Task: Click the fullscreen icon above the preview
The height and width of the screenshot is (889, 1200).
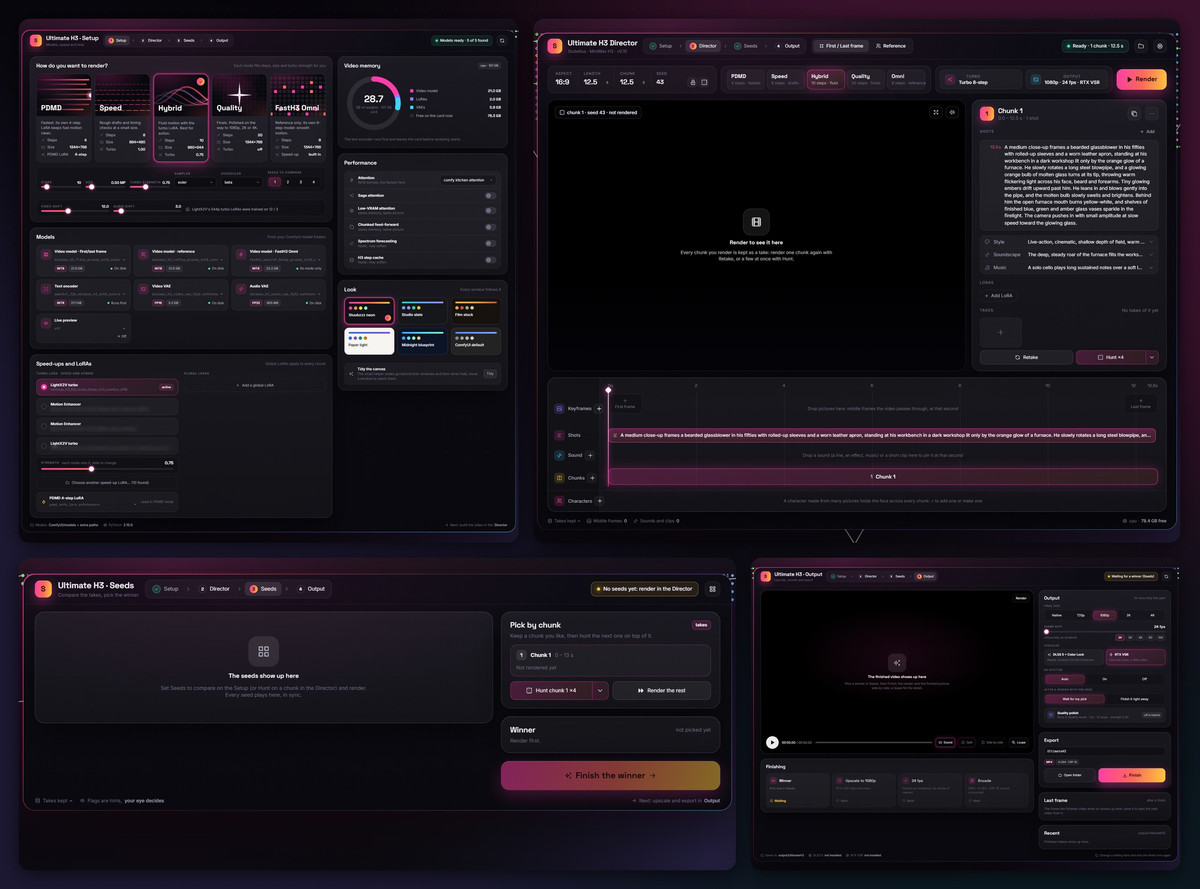Action: coord(936,112)
